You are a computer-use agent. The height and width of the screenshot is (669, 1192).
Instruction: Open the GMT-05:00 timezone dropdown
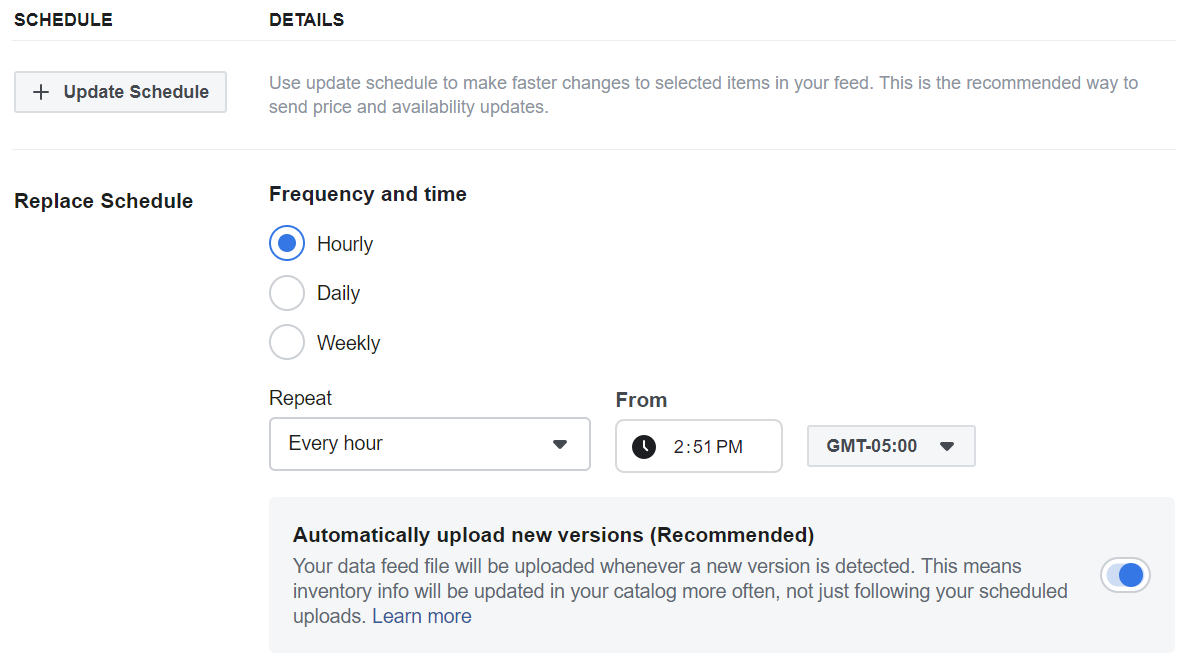pos(891,446)
